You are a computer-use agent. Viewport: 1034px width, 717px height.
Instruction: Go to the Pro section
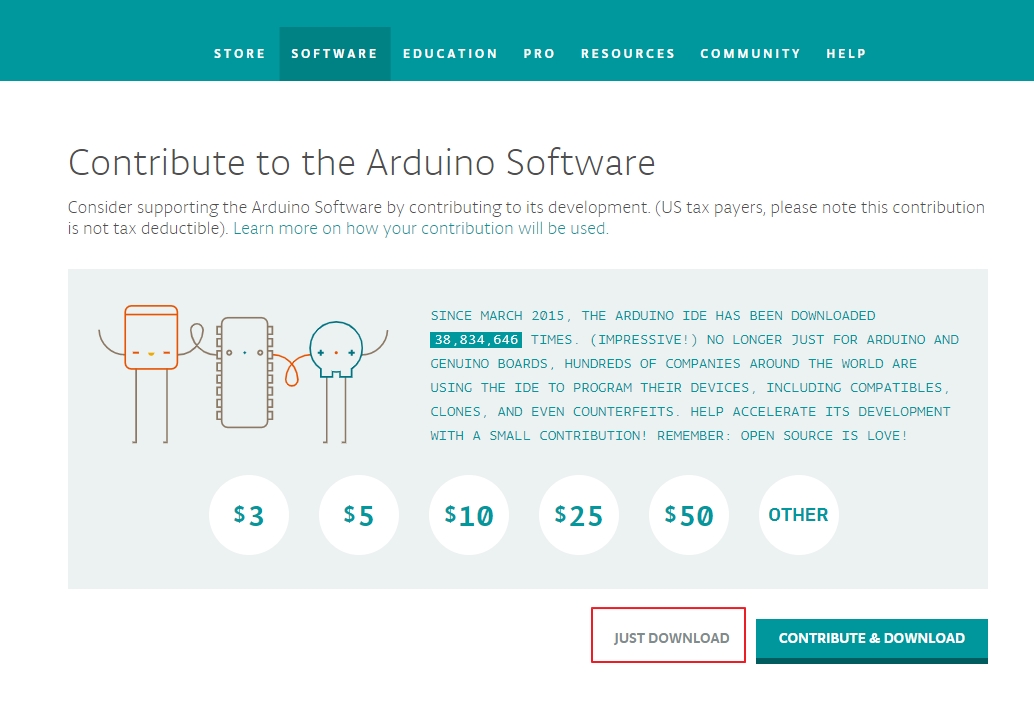[539, 54]
